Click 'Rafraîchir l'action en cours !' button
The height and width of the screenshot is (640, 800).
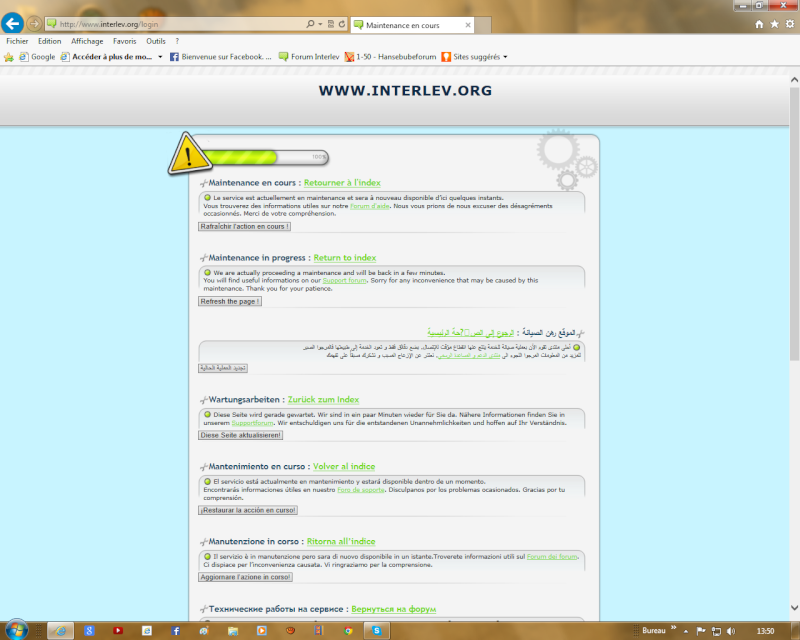[x=244, y=226]
